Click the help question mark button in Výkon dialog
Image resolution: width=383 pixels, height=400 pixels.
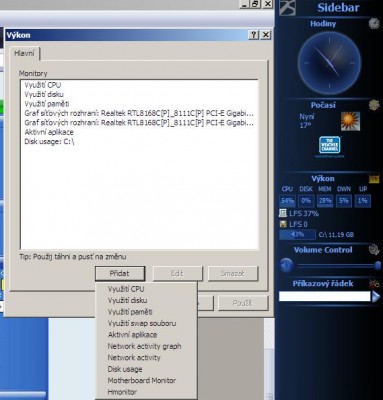(x=254, y=35)
